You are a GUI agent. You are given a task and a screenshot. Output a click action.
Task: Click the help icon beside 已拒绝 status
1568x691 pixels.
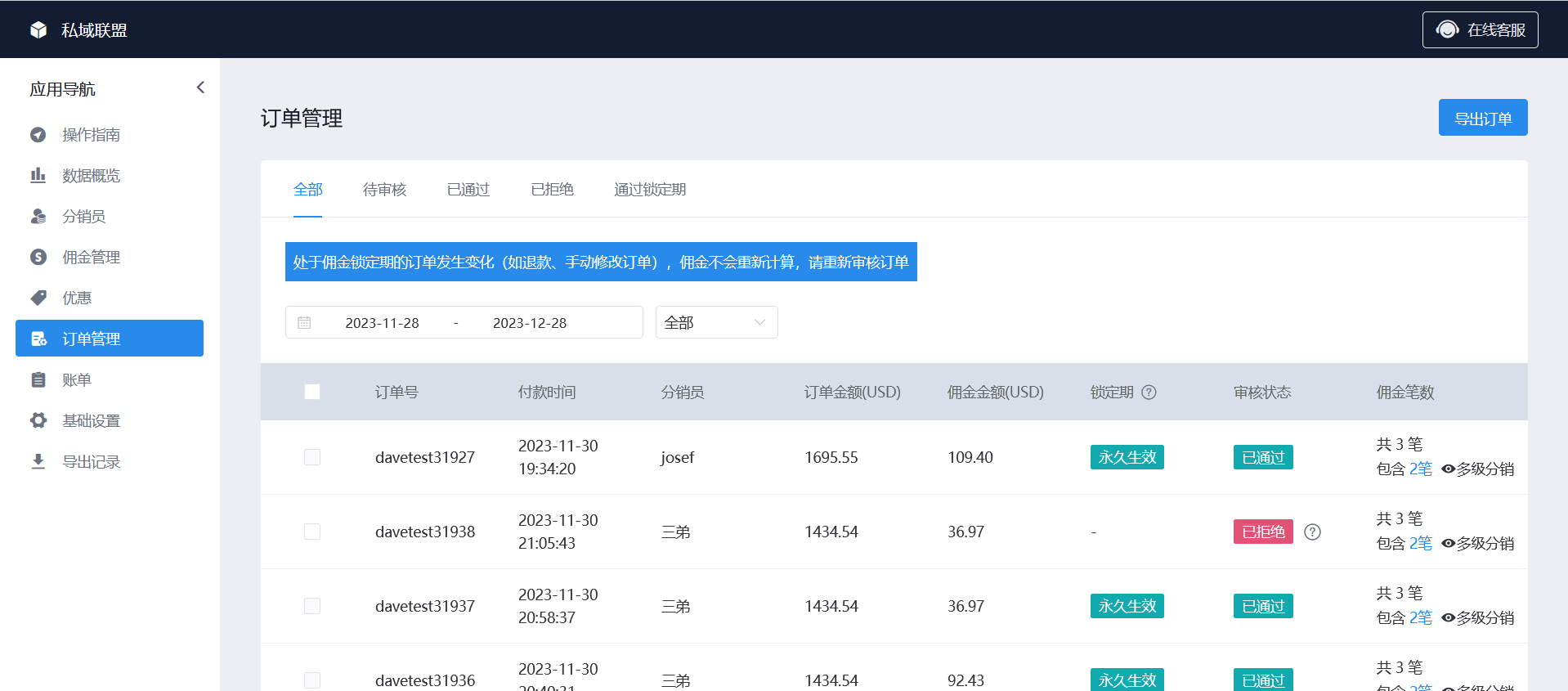(x=1312, y=532)
